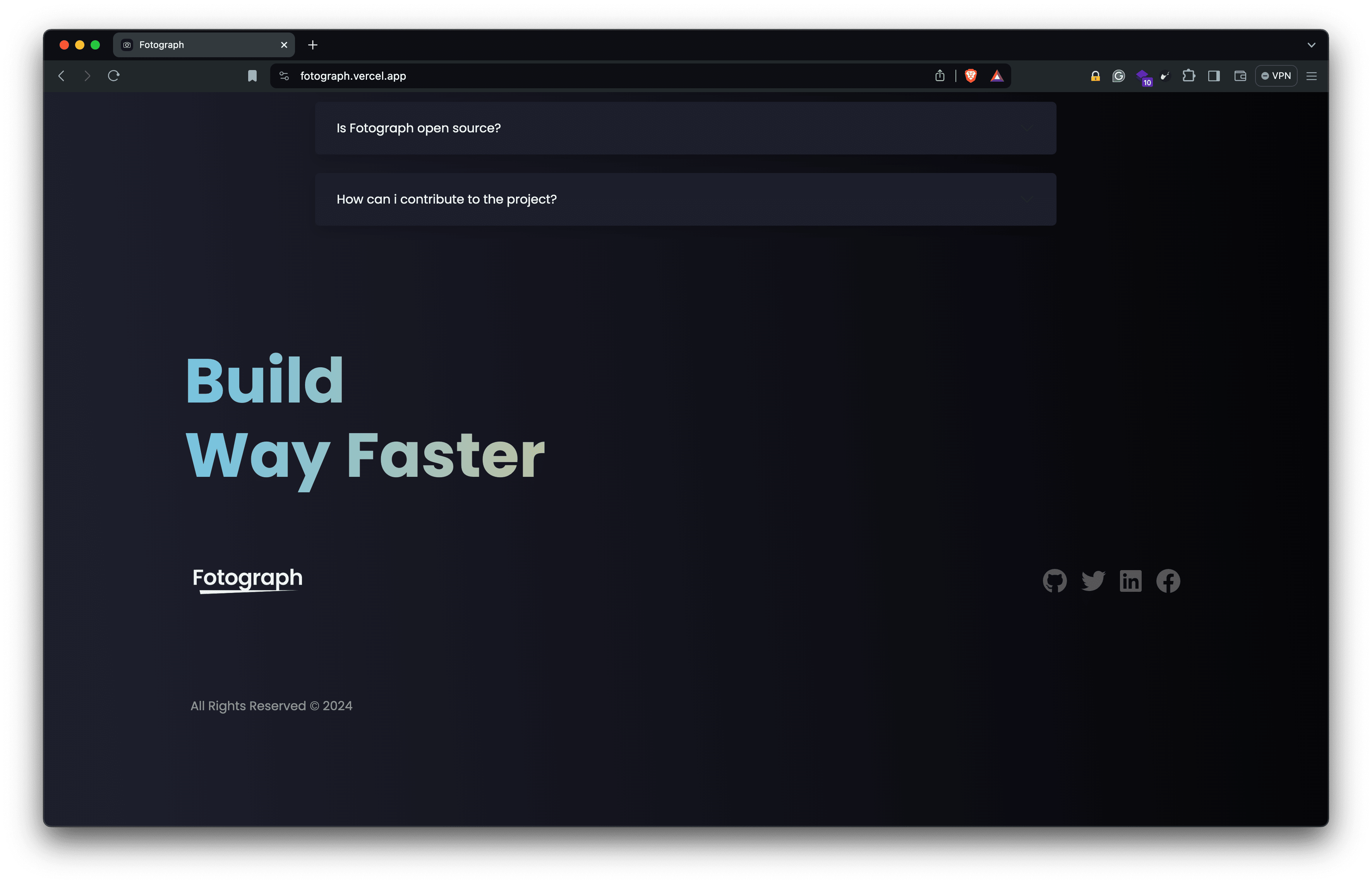Open the LinkedIn social link icon

tap(1130, 581)
